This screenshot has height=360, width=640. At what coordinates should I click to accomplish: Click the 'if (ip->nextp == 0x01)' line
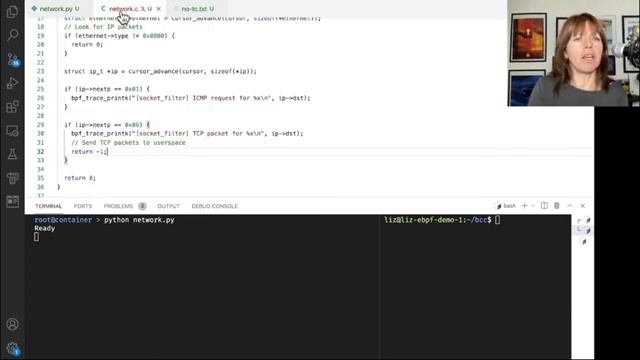click(107, 89)
